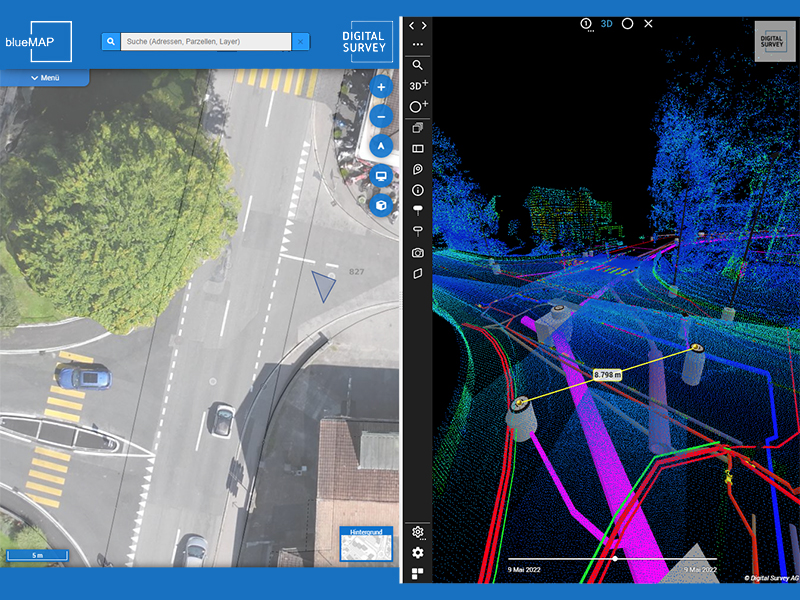Click the location pin marker tool
800x600 pixels.
[x=417, y=169]
